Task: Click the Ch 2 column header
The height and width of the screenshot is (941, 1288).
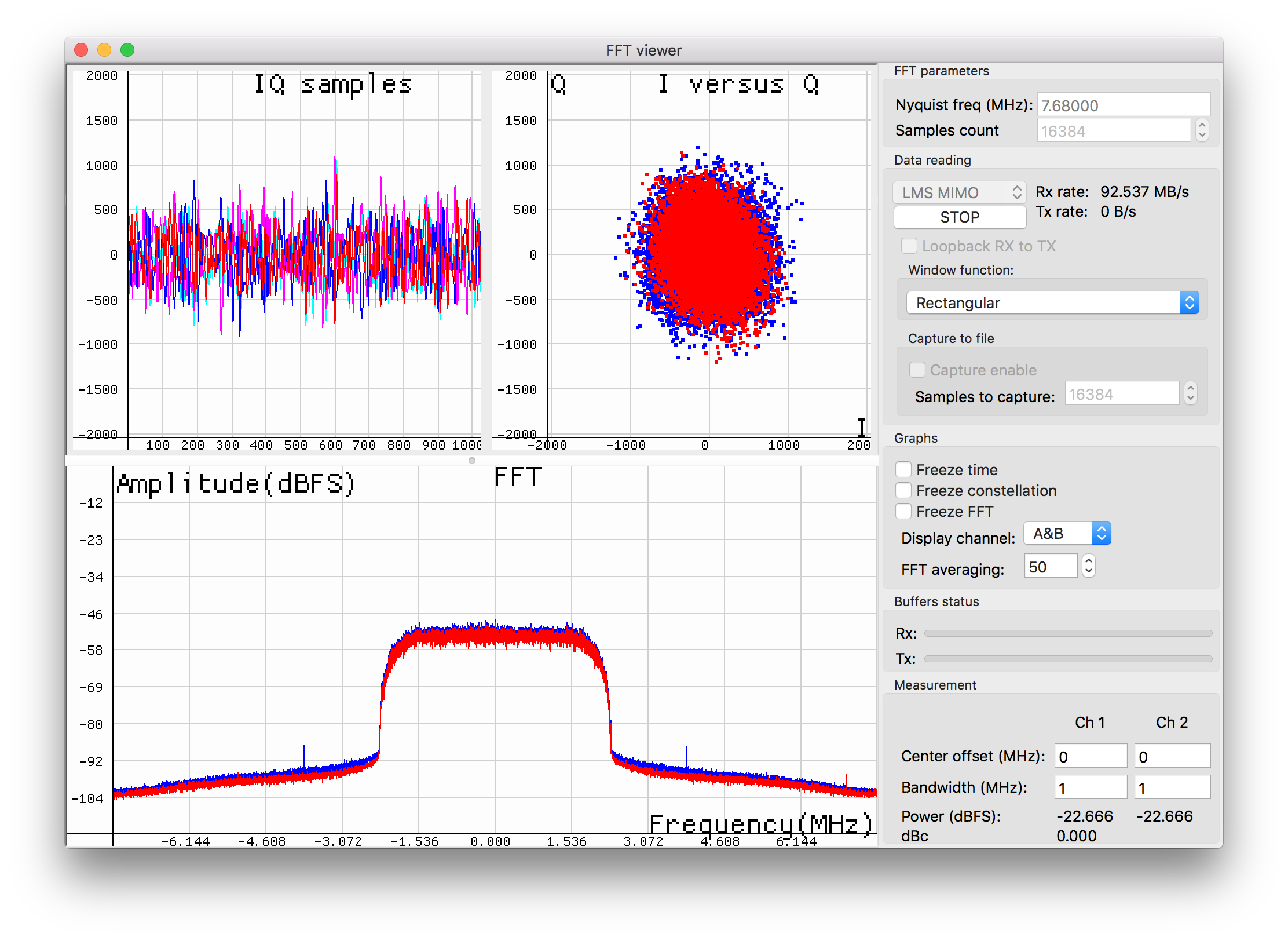Action: point(1172,723)
